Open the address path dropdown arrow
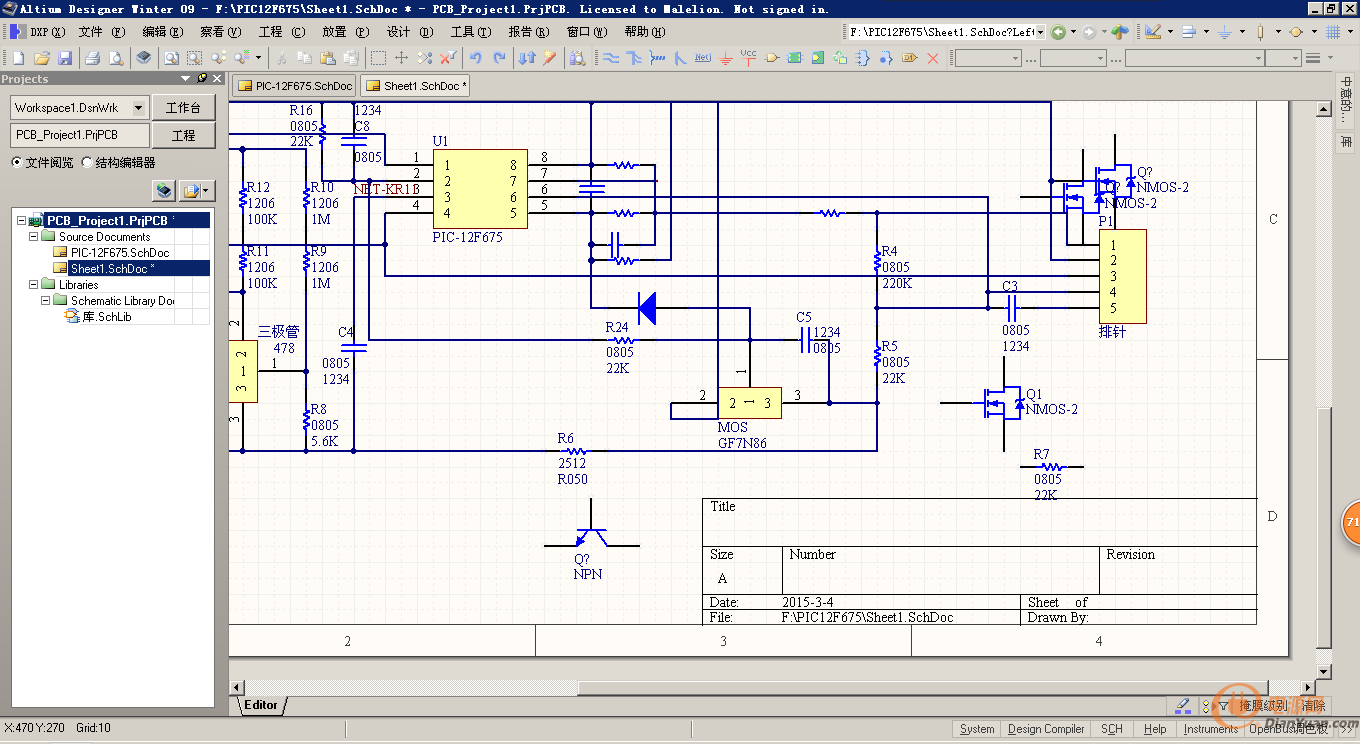Screen dimensions: 1360x744 (x=1040, y=32)
